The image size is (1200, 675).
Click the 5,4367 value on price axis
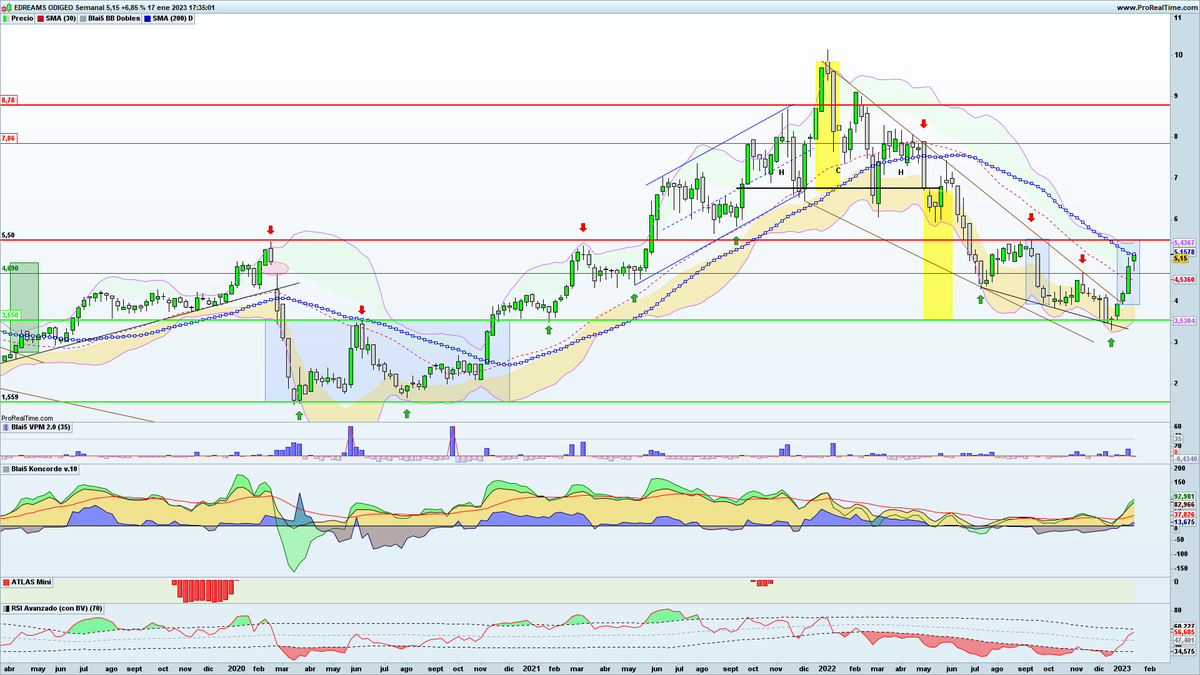pos(1183,242)
